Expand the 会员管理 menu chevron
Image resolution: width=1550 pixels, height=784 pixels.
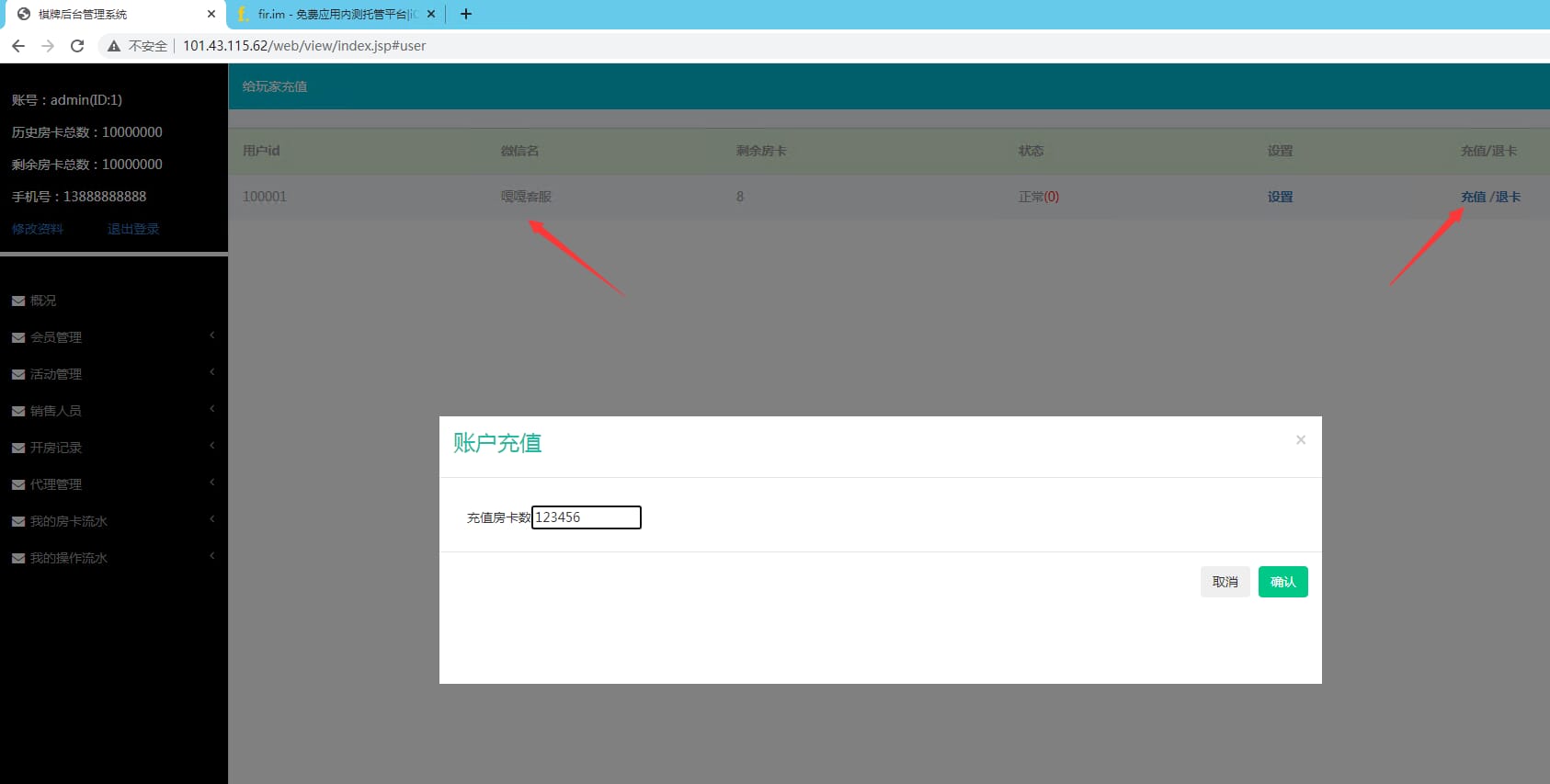click(x=212, y=335)
